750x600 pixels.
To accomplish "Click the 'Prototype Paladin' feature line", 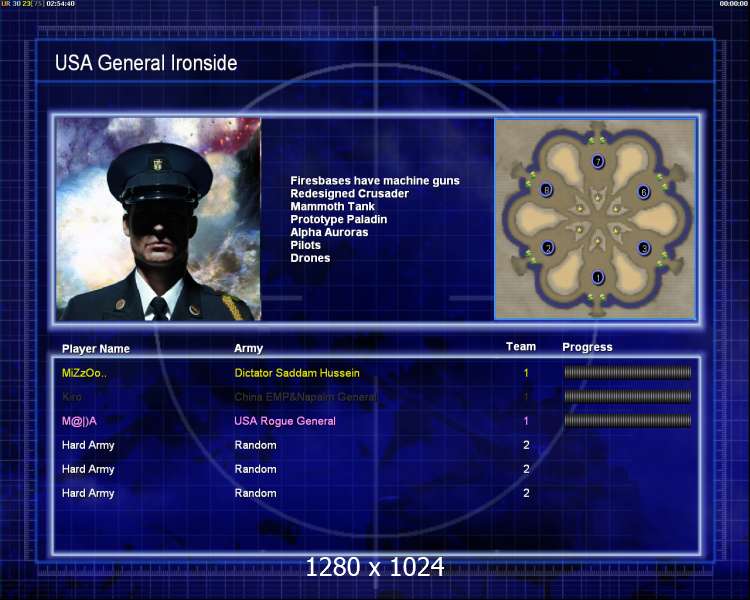I will tap(339, 219).
